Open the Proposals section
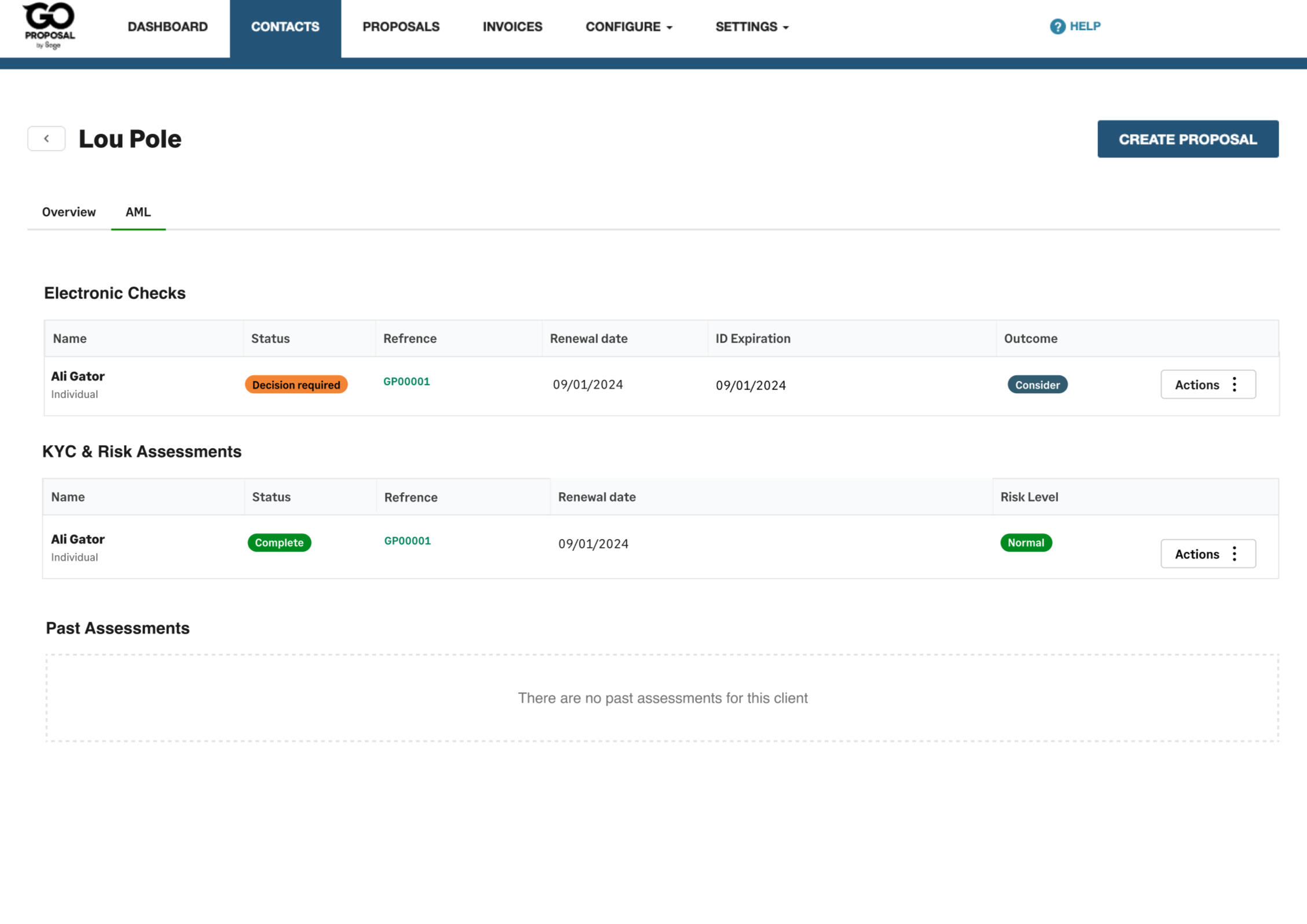The image size is (1307, 924). coord(401,27)
